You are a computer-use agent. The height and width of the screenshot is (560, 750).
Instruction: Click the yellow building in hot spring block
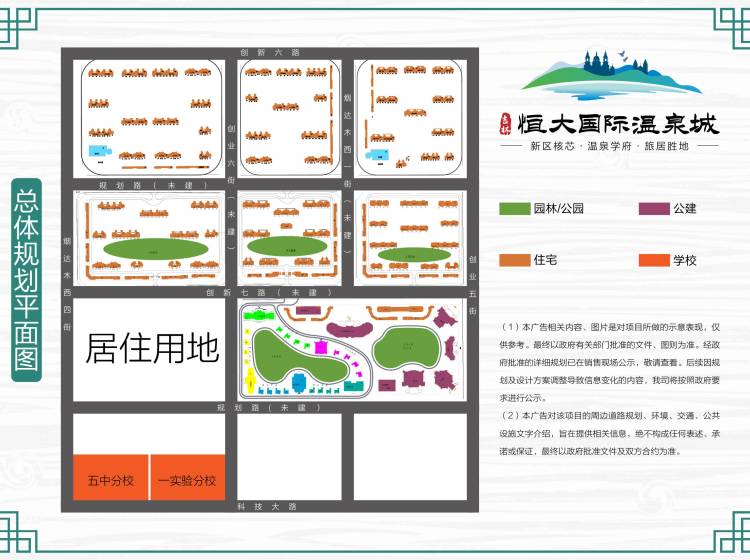coord(250,381)
